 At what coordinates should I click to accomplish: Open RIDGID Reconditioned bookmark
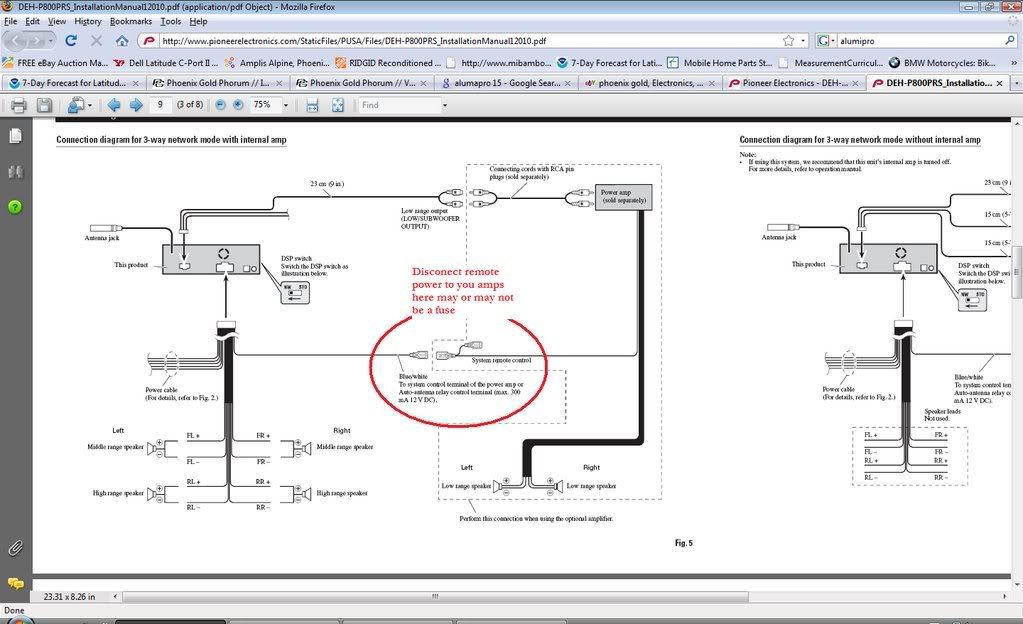388,63
